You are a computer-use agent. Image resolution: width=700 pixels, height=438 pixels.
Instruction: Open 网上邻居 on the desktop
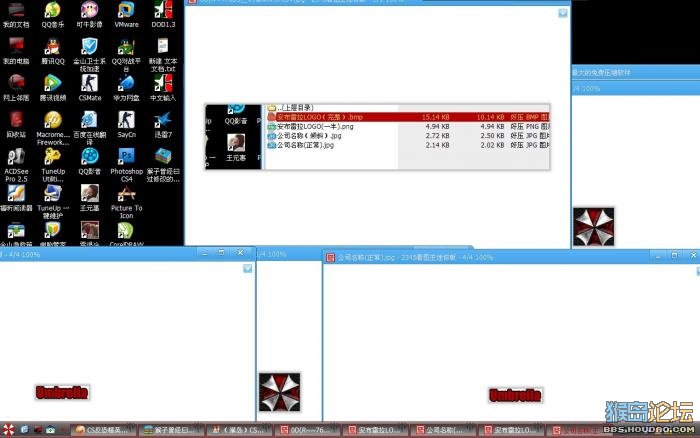coord(16,88)
